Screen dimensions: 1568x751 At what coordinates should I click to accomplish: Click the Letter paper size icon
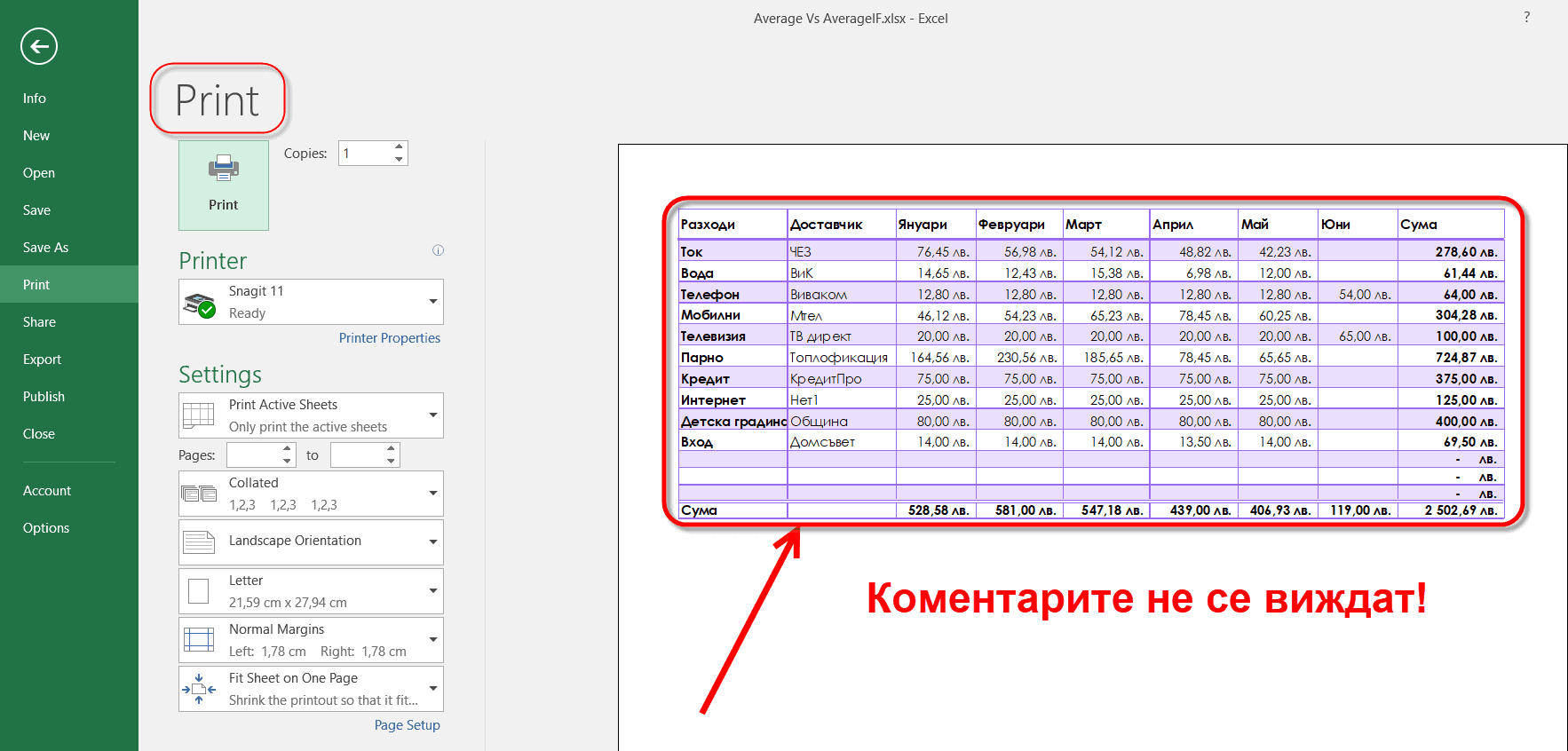click(x=199, y=591)
